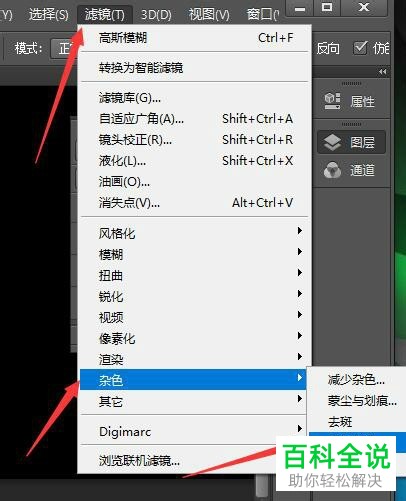Toggle the 仿色 checkbox
406x501 pixels.
tap(360, 48)
